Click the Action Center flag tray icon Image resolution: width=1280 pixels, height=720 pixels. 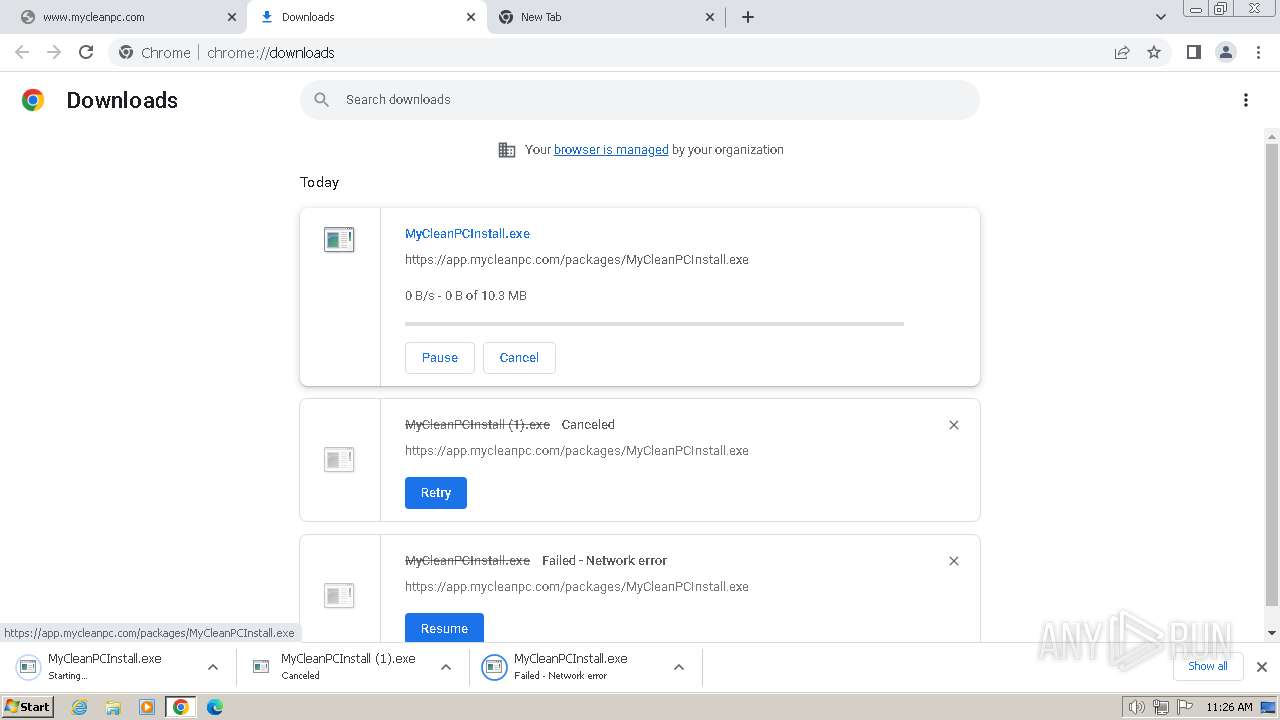point(1183,707)
